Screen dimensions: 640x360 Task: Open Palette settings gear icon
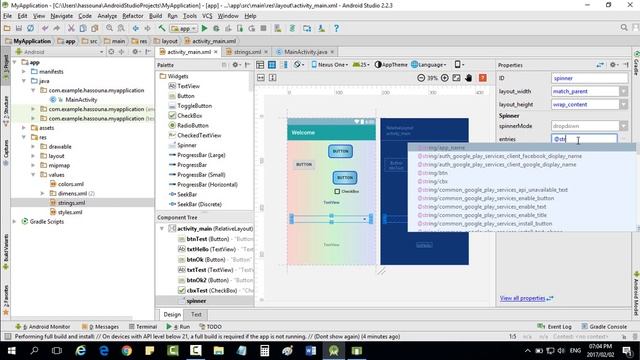pos(236,65)
